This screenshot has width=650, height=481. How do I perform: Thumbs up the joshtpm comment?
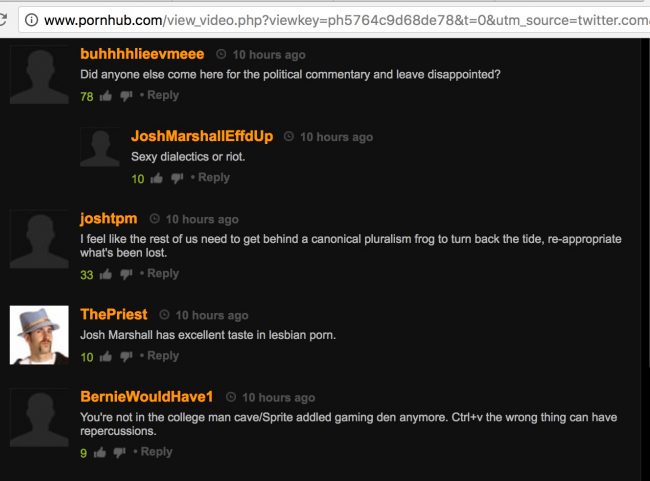pyautogui.click(x=106, y=274)
